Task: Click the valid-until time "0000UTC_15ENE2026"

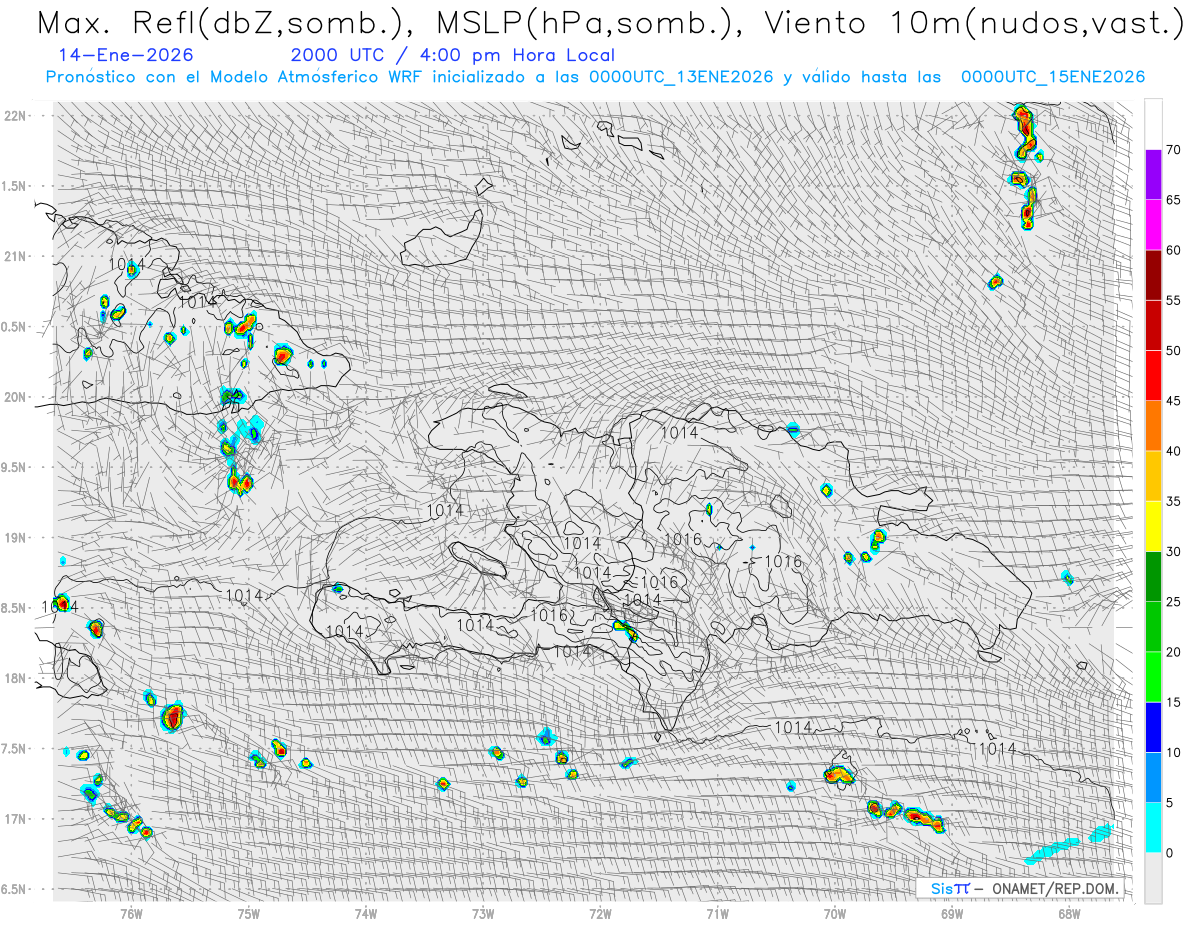Action: click(1053, 77)
